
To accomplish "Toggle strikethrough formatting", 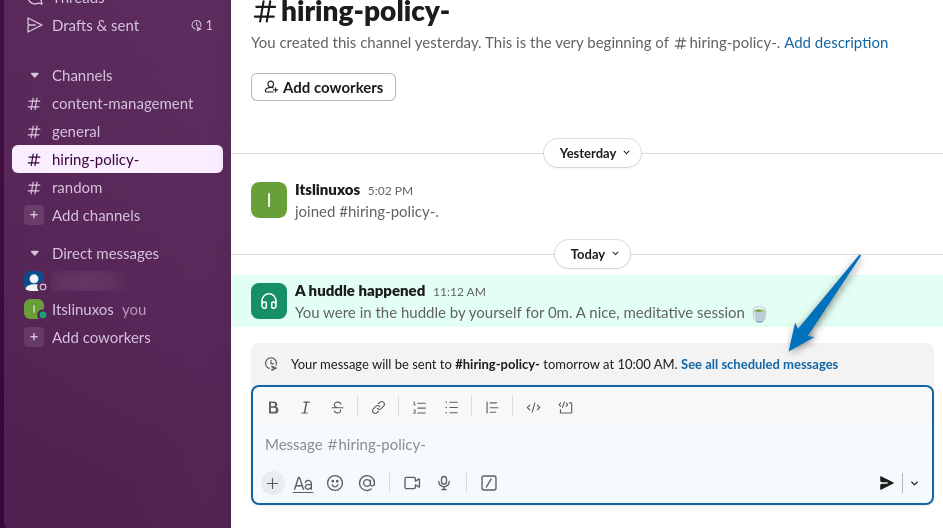I will (x=337, y=408).
